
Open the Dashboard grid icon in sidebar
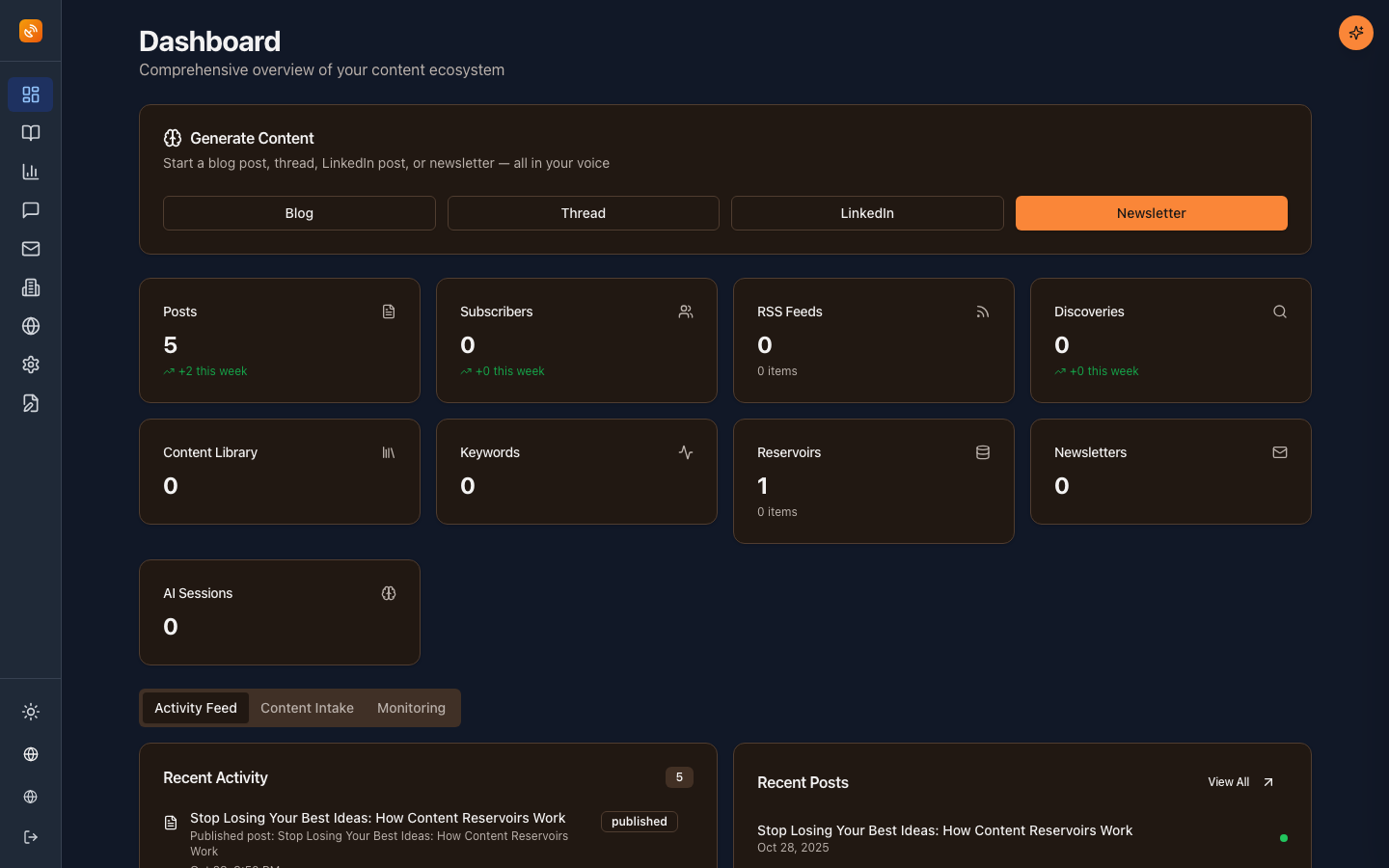pyautogui.click(x=30, y=95)
